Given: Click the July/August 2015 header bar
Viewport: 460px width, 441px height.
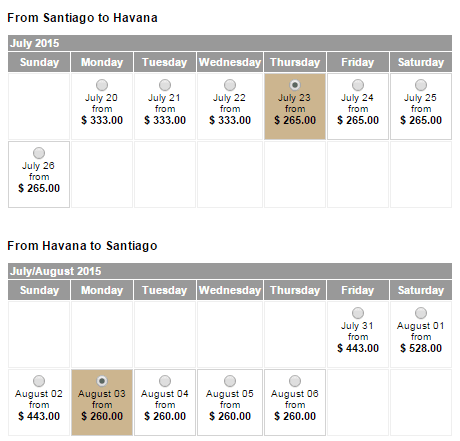Looking at the screenshot, I should [230, 271].
